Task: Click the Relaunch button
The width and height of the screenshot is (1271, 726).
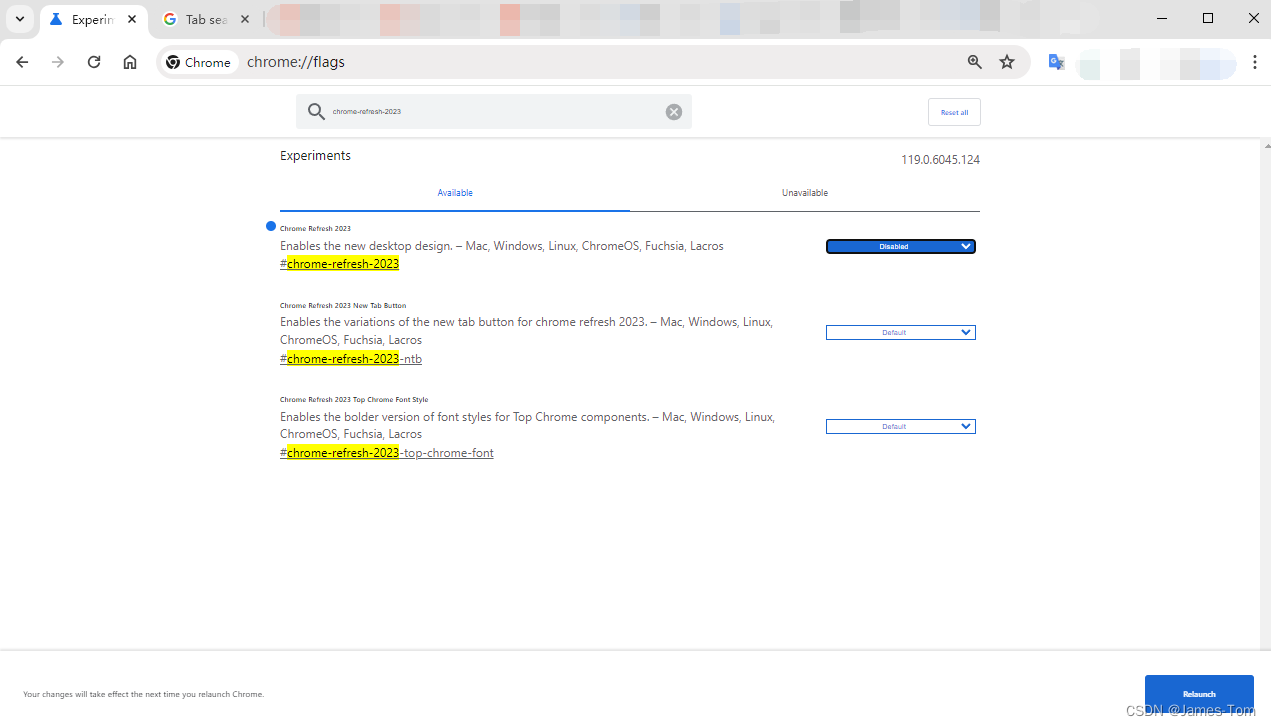Action: pyautogui.click(x=1199, y=694)
